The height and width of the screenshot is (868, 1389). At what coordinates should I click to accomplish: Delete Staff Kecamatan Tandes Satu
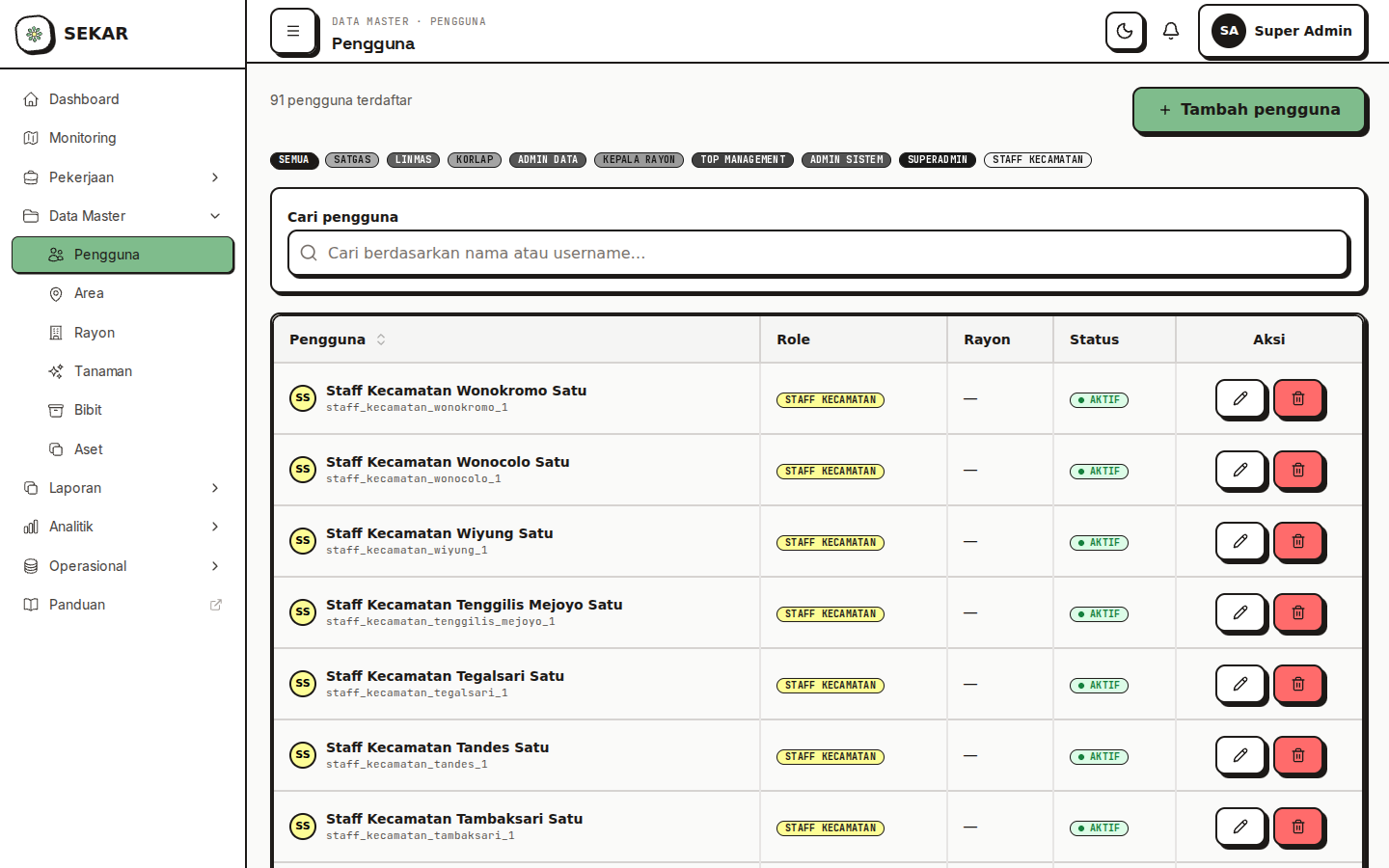(1298, 755)
